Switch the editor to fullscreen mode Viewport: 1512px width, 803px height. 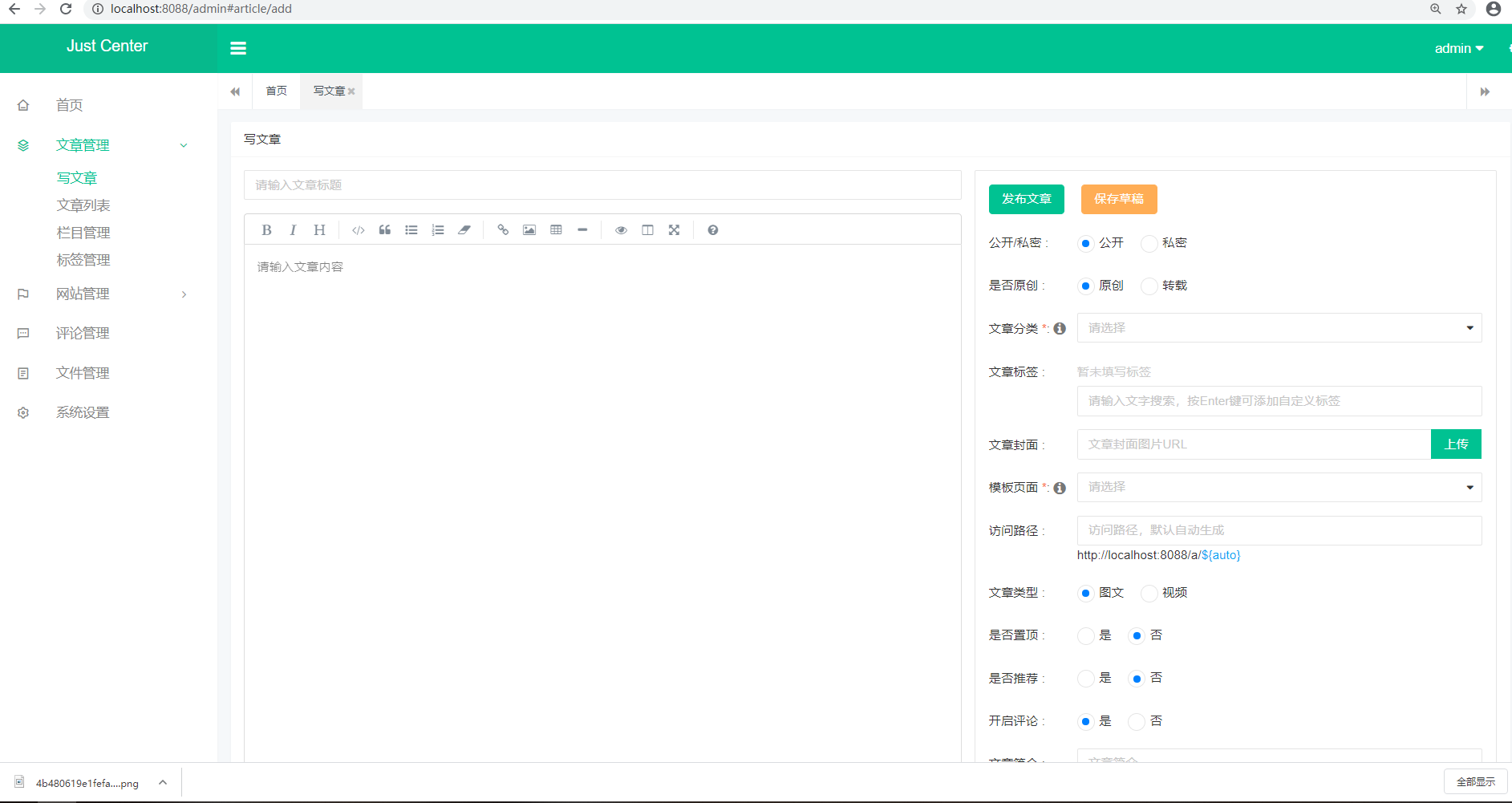[674, 230]
